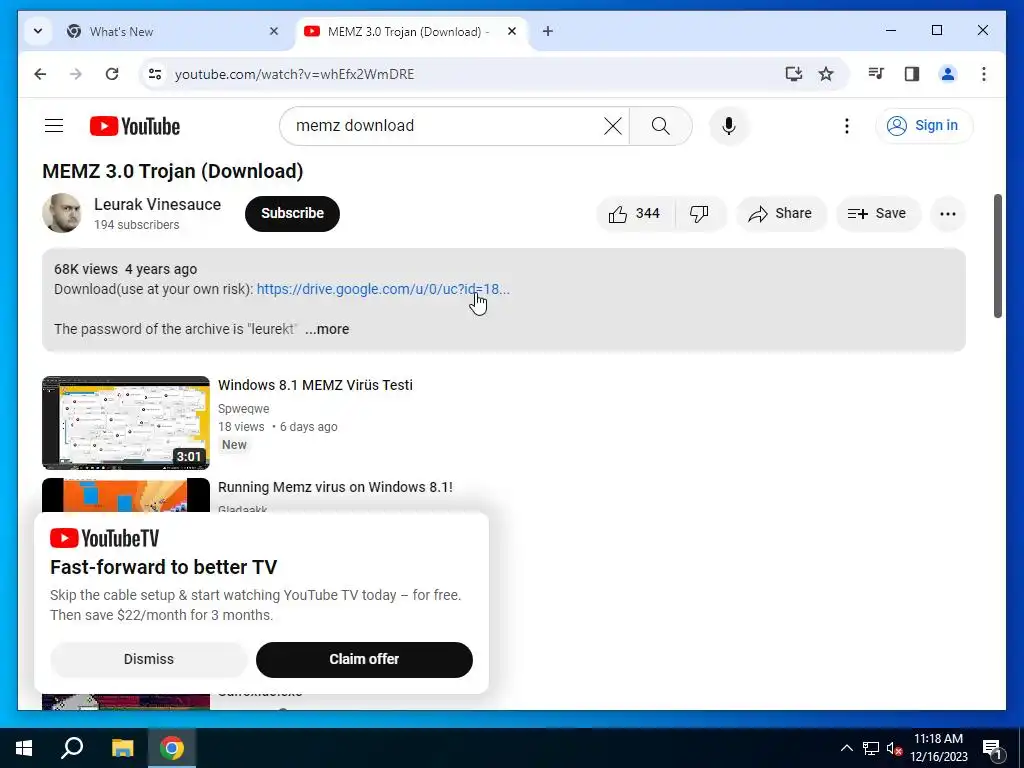Image resolution: width=1024 pixels, height=768 pixels.
Task: Open the Spweqwe channel name
Action: click(x=244, y=409)
